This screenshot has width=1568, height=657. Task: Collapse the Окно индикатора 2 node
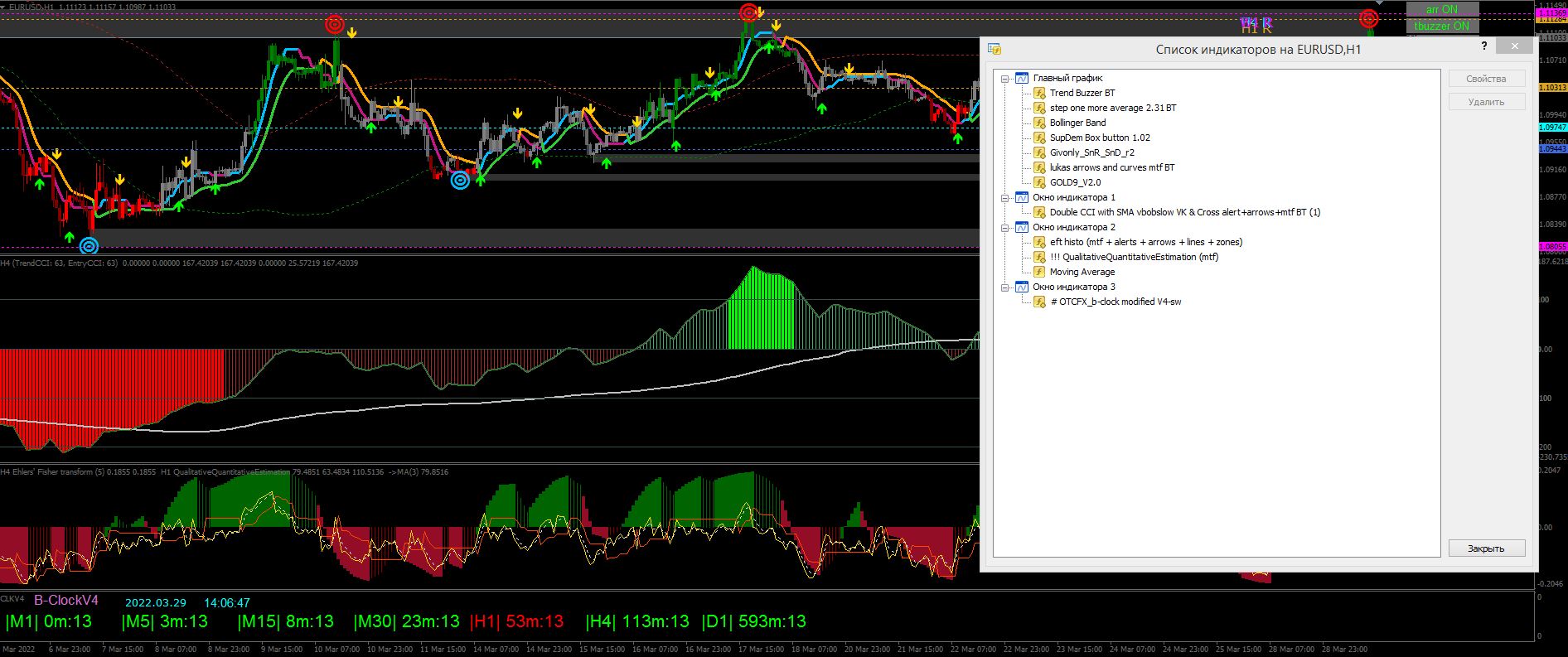pyautogui.click(x=1005, y=228)
